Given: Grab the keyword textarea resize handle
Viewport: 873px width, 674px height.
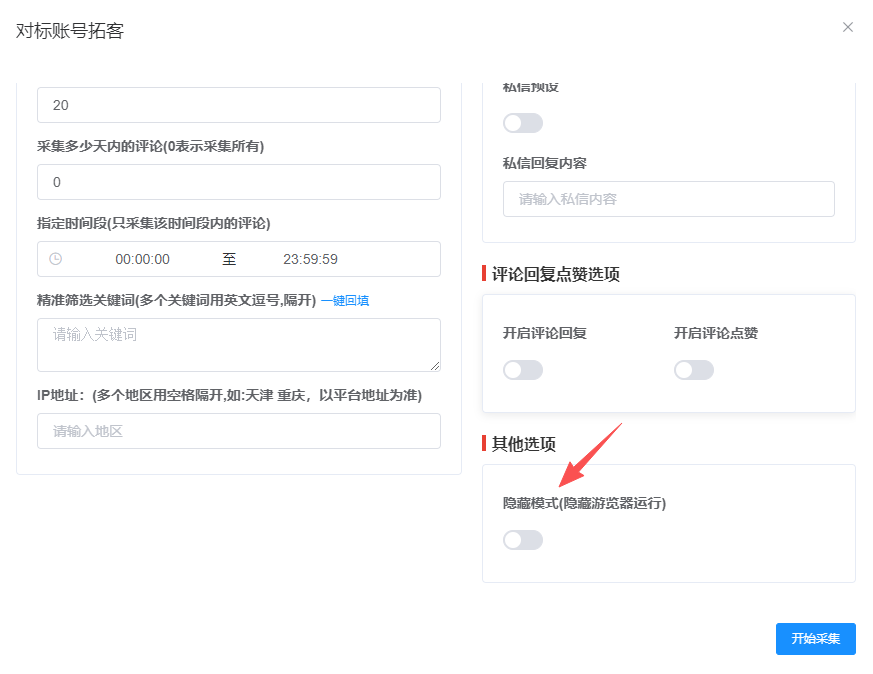Looking at the screenshot, I should pyautogui.click(x=435, y=366).
